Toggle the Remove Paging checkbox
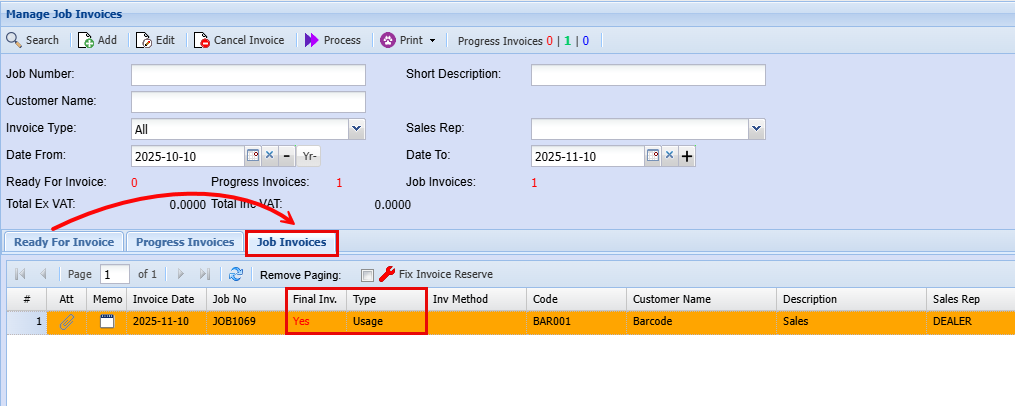 coord(367,275)
